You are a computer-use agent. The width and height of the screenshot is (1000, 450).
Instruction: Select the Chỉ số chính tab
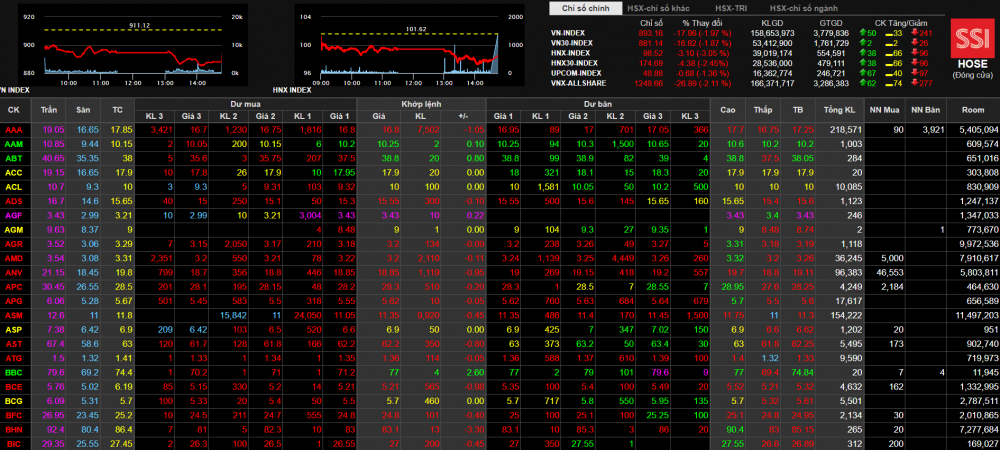[x=585, y=7]
